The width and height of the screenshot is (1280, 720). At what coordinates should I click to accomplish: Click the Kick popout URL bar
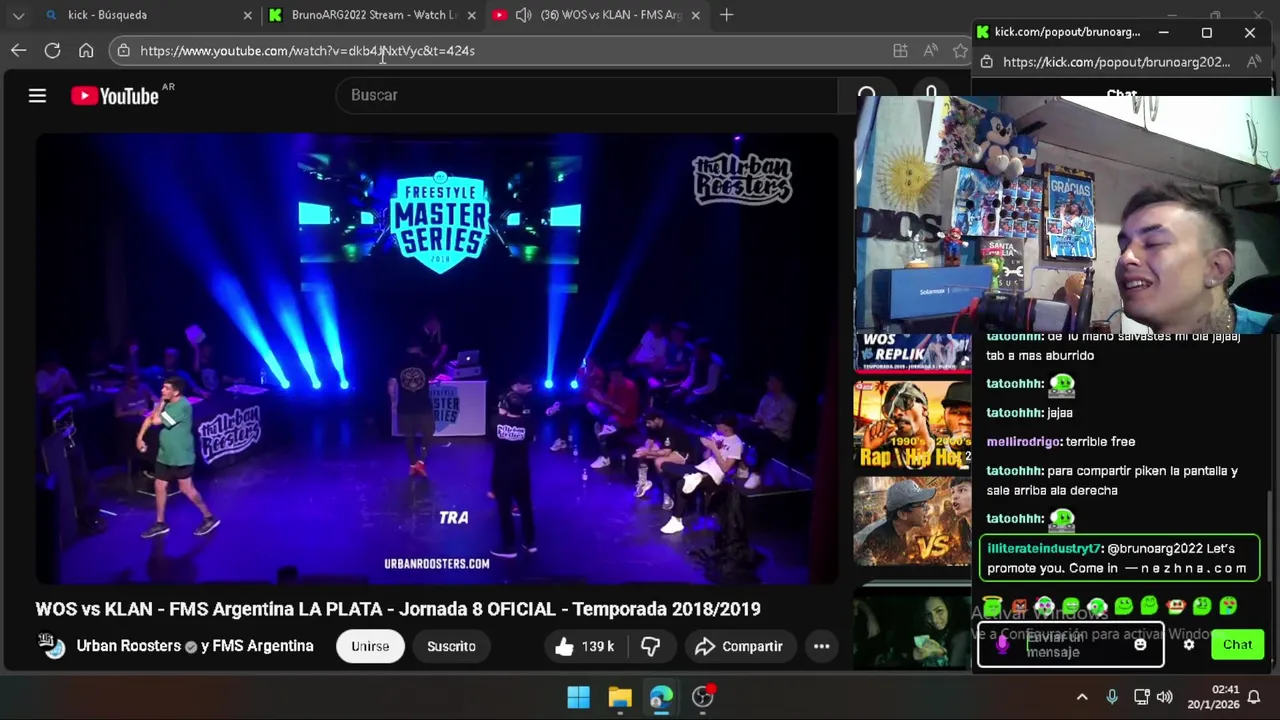click(1115, 62)
